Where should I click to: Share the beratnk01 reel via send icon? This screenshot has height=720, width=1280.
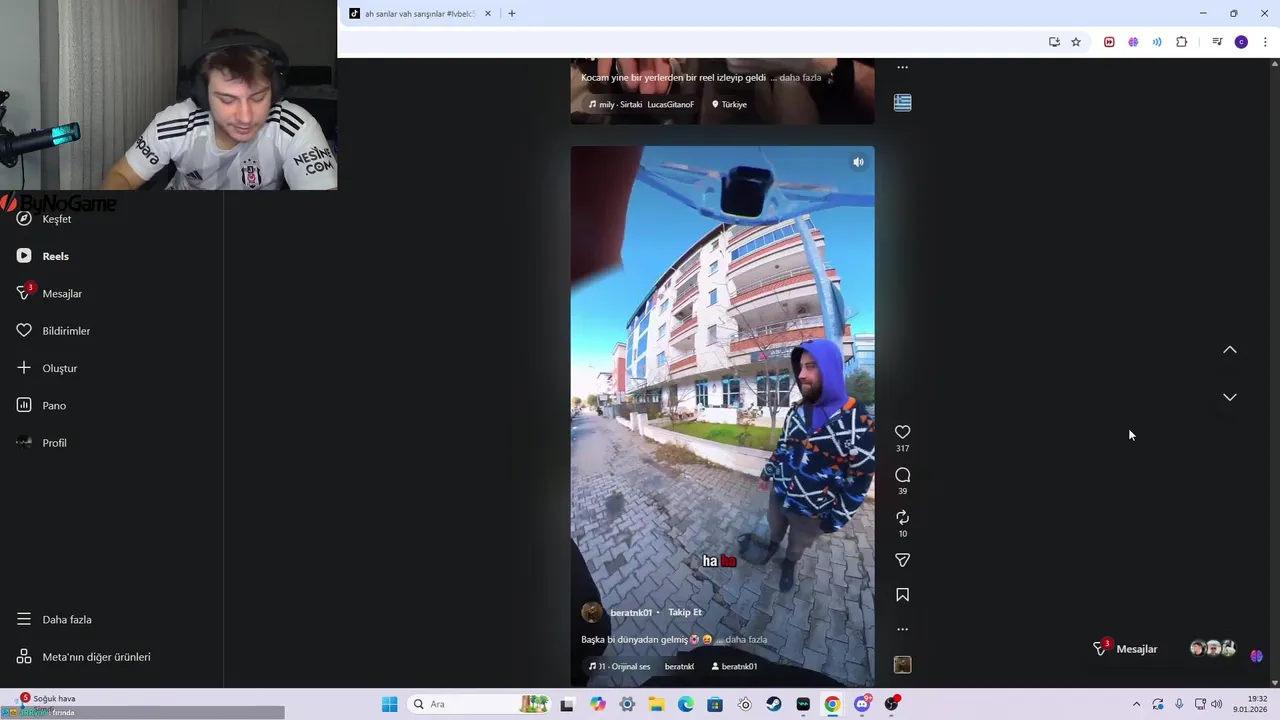(x=902, y=560)
